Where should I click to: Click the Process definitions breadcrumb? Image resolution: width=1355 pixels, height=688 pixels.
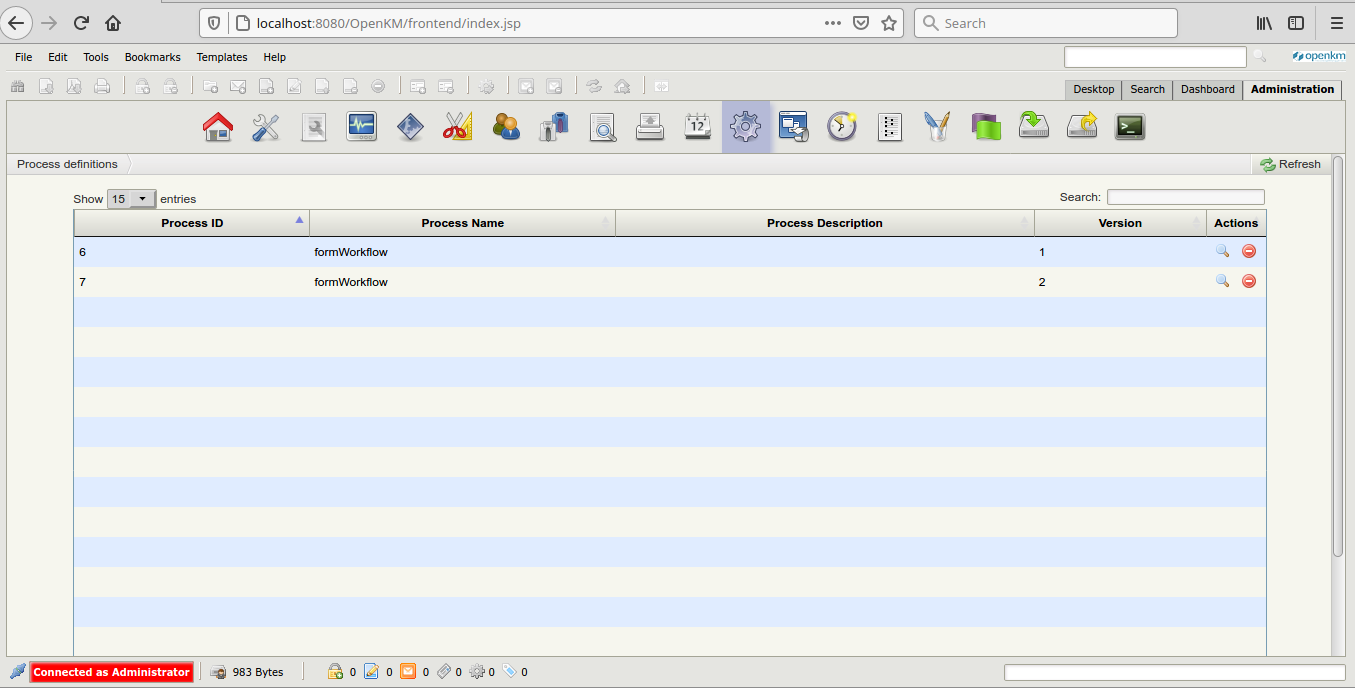[x=67, y=164]
